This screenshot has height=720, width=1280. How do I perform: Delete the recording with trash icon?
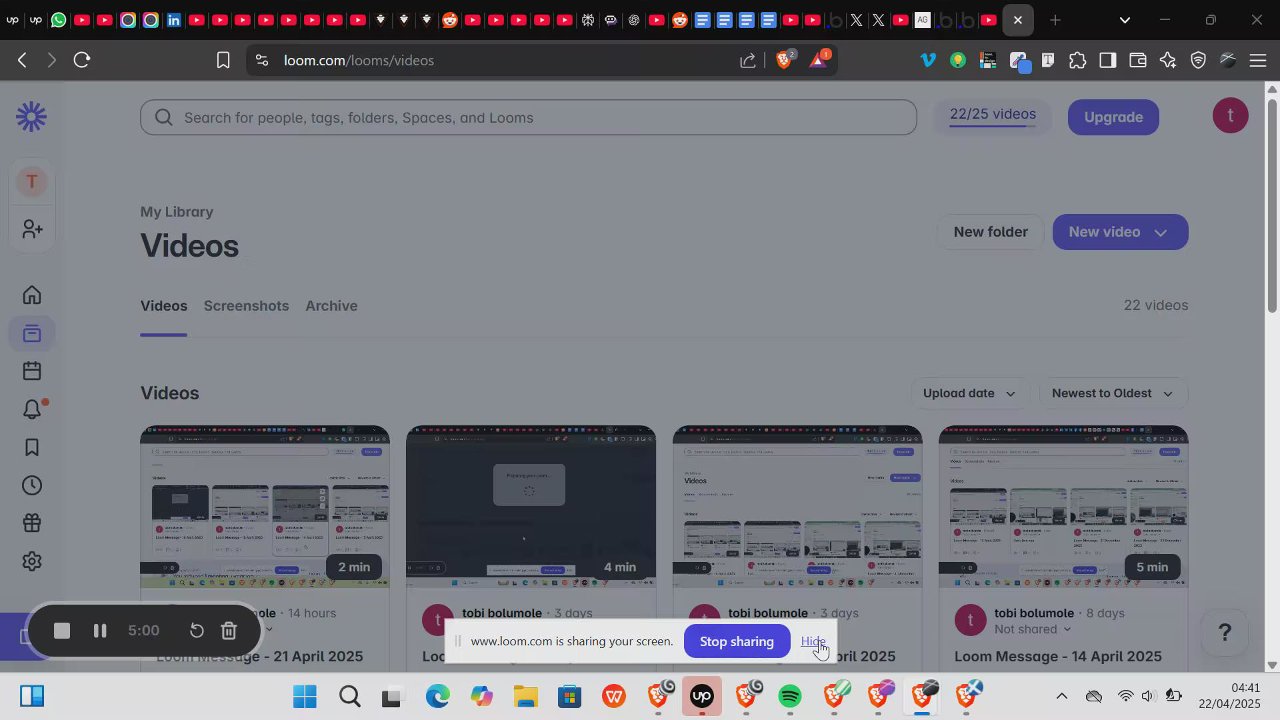tap(229, 631)
